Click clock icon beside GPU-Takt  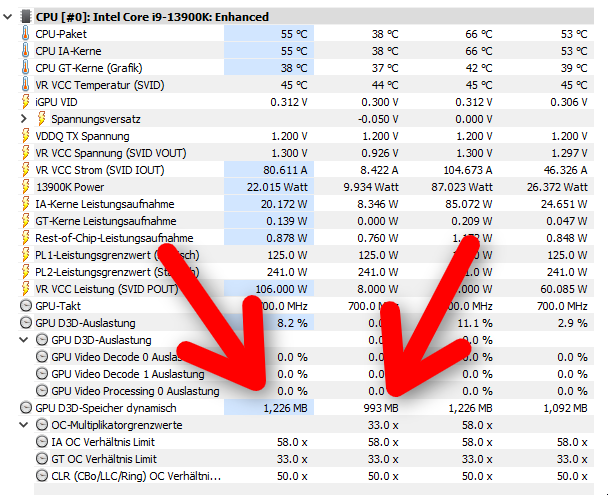tap(26, 306)
